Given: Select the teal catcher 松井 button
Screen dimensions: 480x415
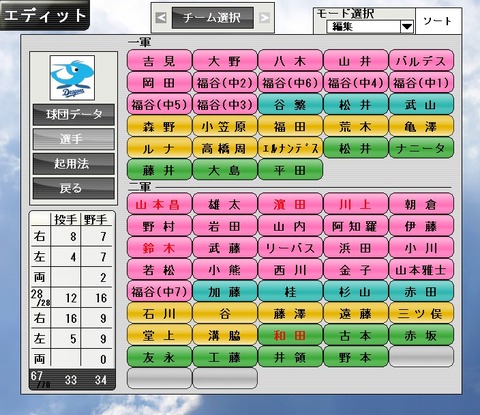Looking at the screenshot, I should click(x=356, y=104).
